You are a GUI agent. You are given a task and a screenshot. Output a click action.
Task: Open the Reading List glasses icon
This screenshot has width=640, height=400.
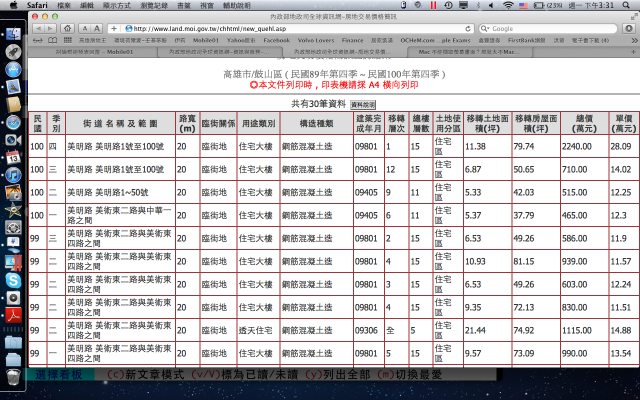[38, 40]
